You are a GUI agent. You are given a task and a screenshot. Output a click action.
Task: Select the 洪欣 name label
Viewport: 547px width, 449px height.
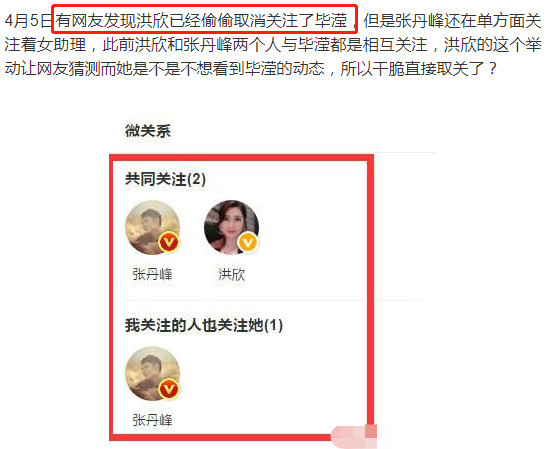click(231, 275)
